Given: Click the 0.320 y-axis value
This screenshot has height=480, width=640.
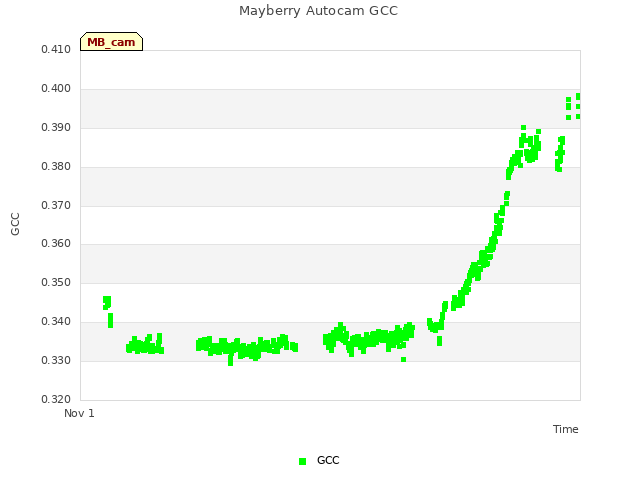Looking at the screenshot, I should 56,399.
